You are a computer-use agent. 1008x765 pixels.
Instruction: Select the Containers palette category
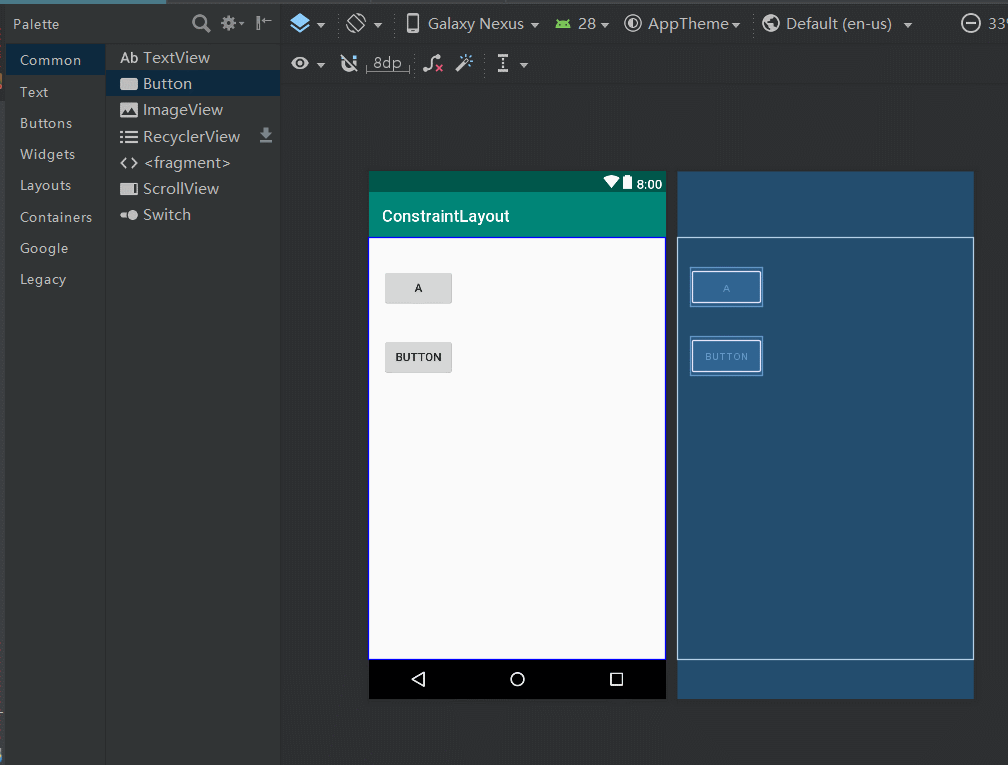[x=56, y=217]
